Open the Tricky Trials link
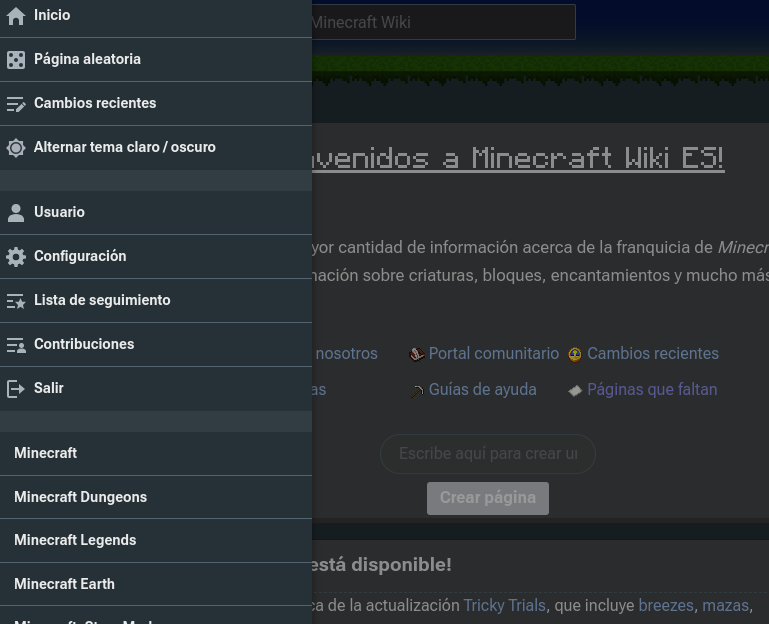Screen dimensions: 769x624 click(505, 605)
